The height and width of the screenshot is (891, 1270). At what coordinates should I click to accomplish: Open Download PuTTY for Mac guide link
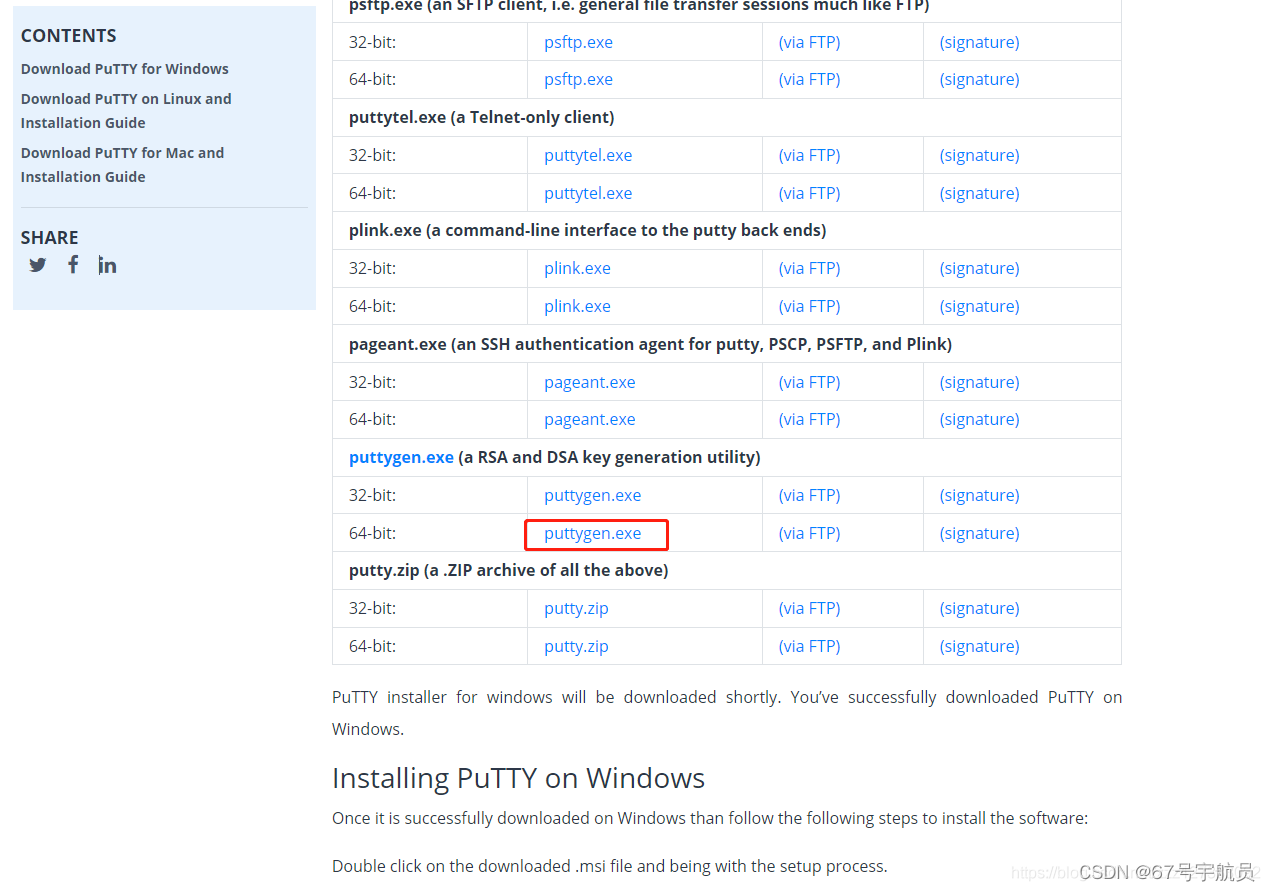click(122, 165)
